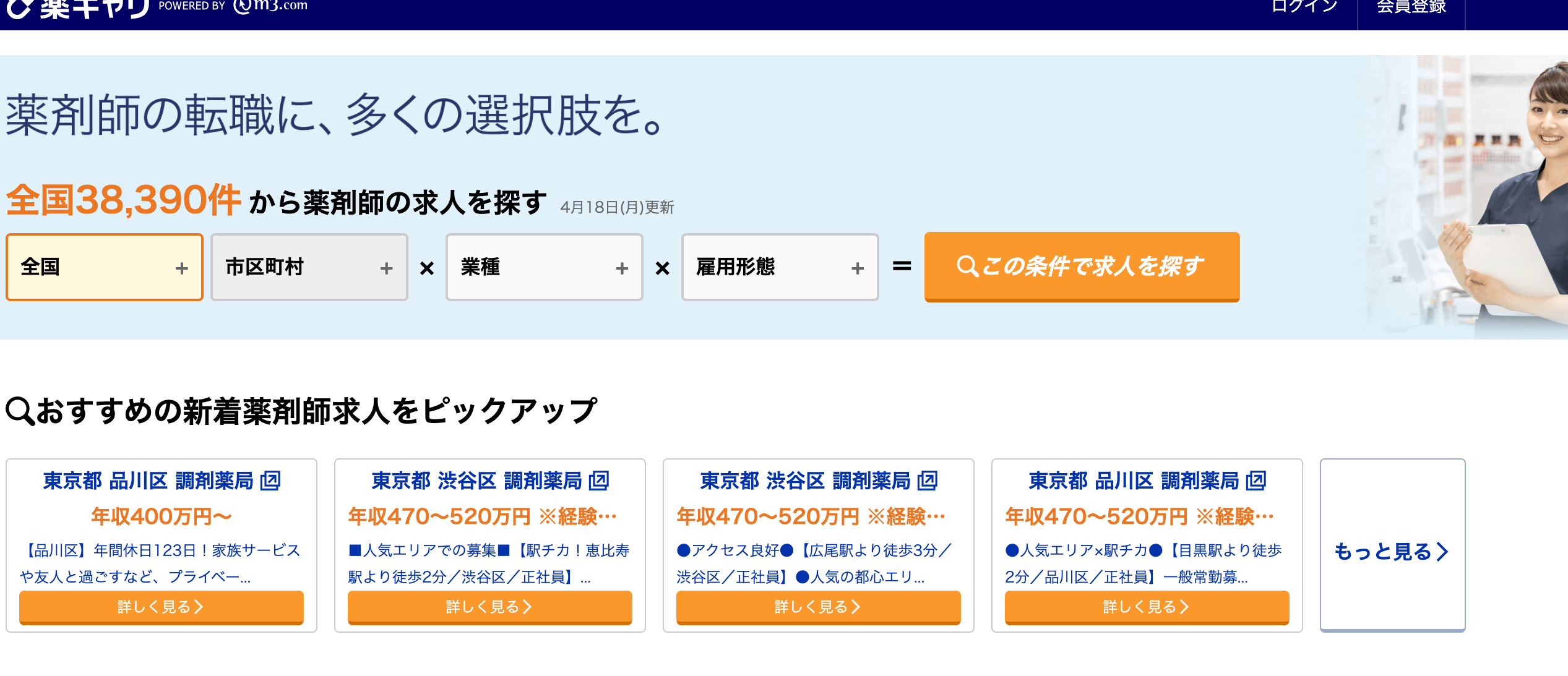Click external-link icon on 恵比寿駅 card title
Viewport: 1568px width, 676px height.
(599, 481)
